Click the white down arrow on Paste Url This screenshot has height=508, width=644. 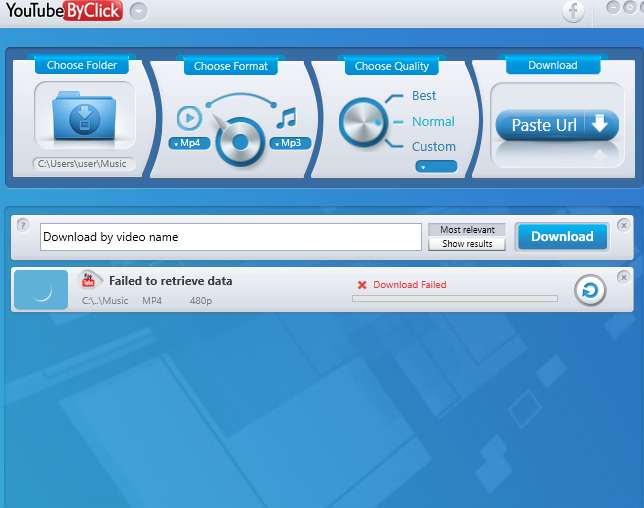[x=600, y=123]
